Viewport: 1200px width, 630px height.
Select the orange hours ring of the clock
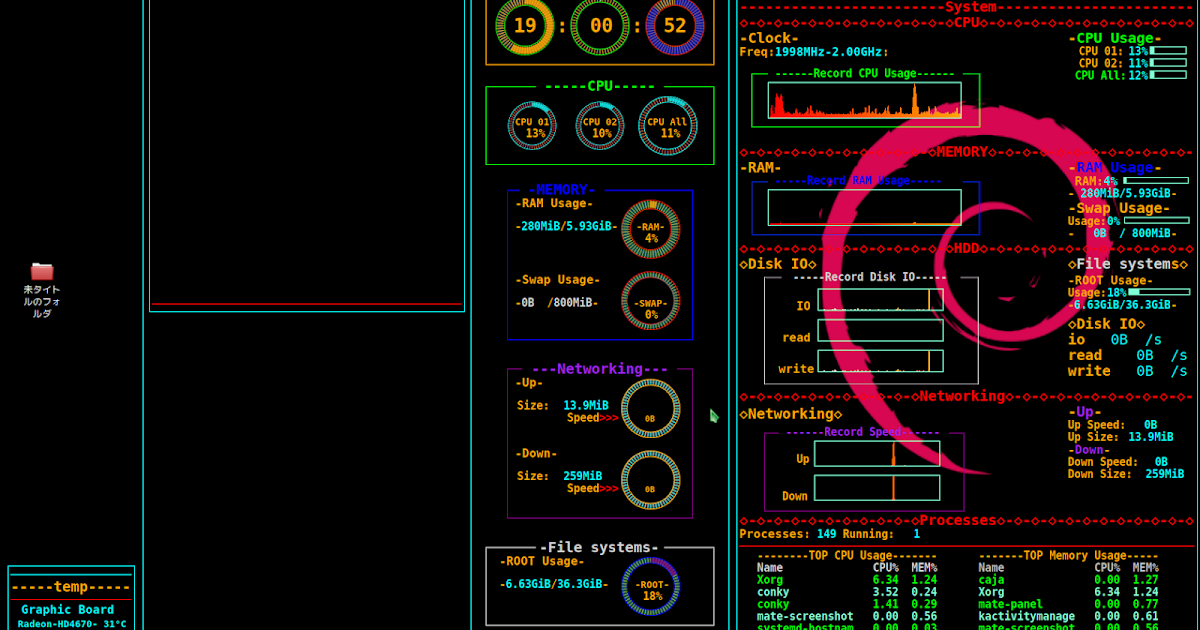tap(524, 27)
